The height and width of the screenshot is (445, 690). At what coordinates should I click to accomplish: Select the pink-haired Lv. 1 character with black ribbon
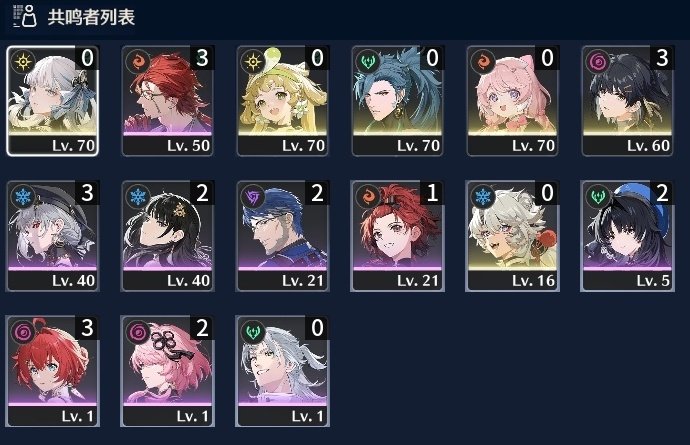[x=167, y=371]
